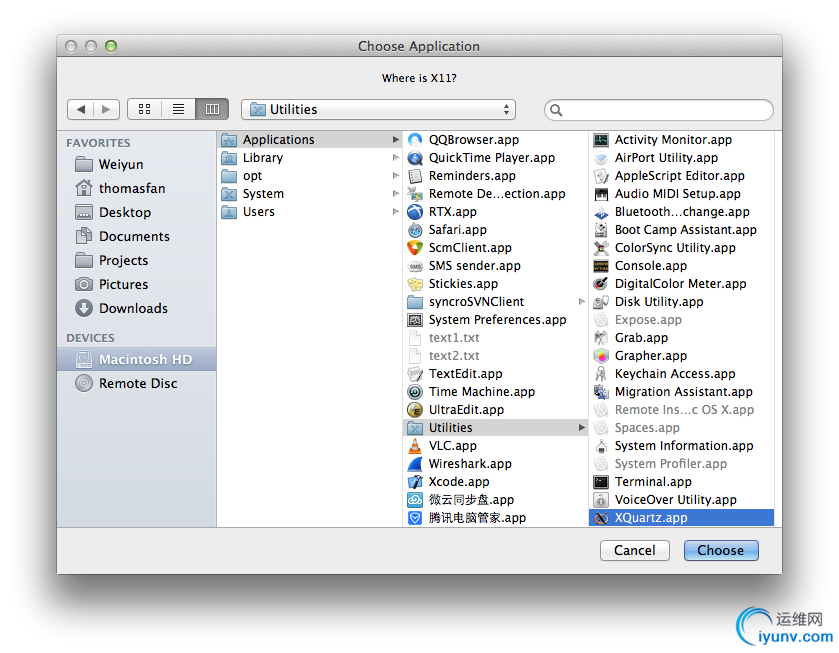The image size is (839, 653).
Task: Switch to column view
Action: point(212,109)
